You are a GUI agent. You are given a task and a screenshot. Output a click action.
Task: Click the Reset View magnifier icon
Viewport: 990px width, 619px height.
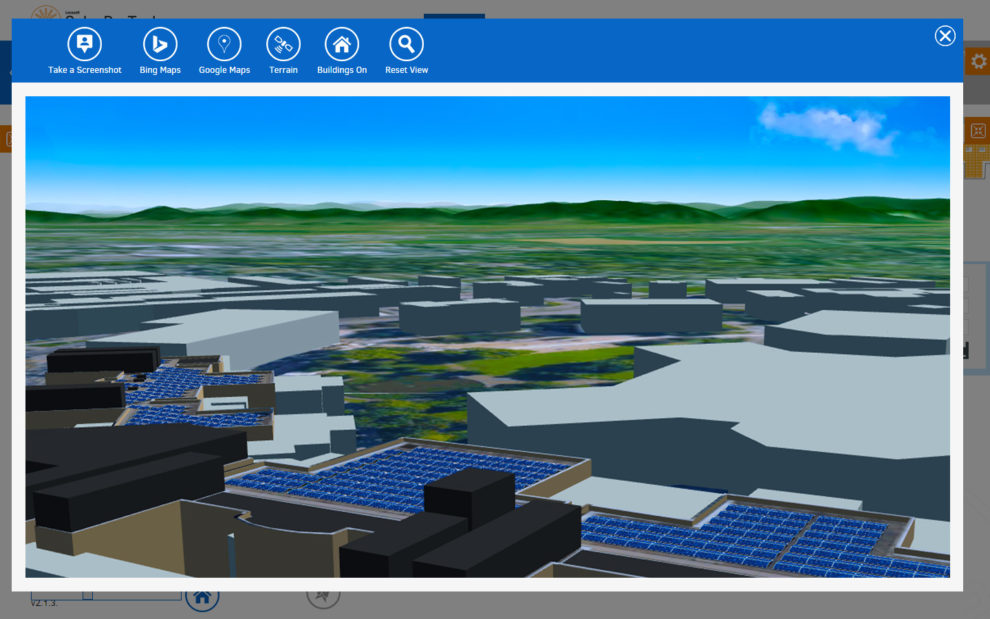tap(406, 44)
